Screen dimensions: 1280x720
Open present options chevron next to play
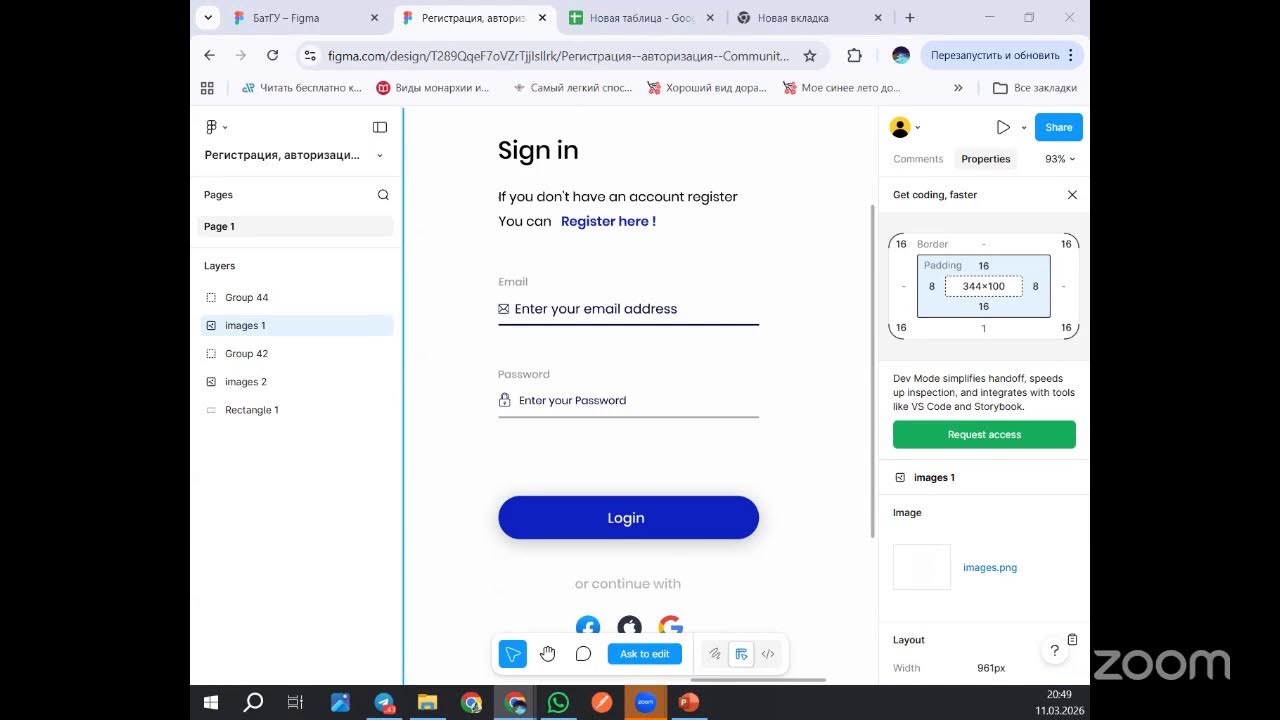click(x=1024, y=128)
